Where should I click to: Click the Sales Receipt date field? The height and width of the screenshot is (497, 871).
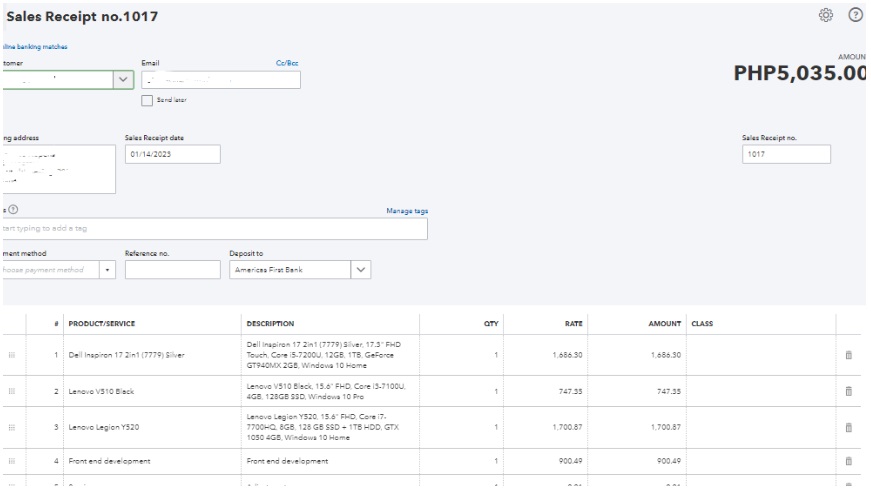pos(172,155)
